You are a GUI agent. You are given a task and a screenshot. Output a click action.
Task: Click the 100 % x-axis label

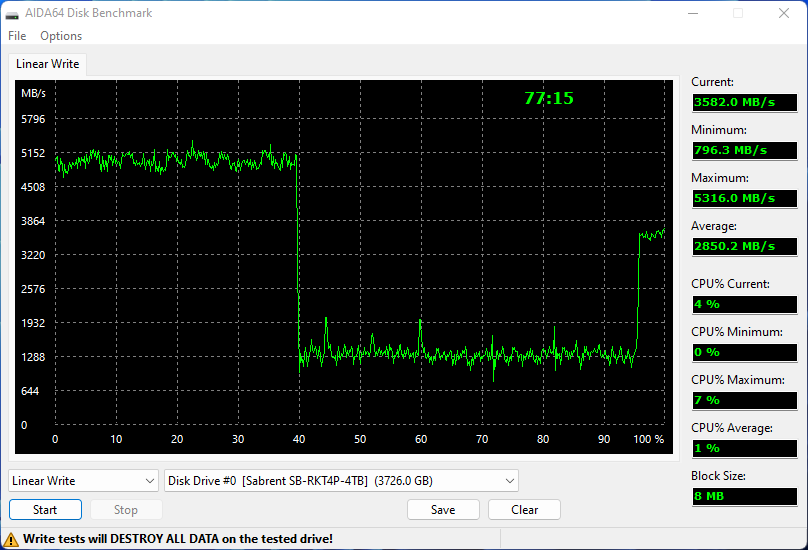tap(648, 439)
